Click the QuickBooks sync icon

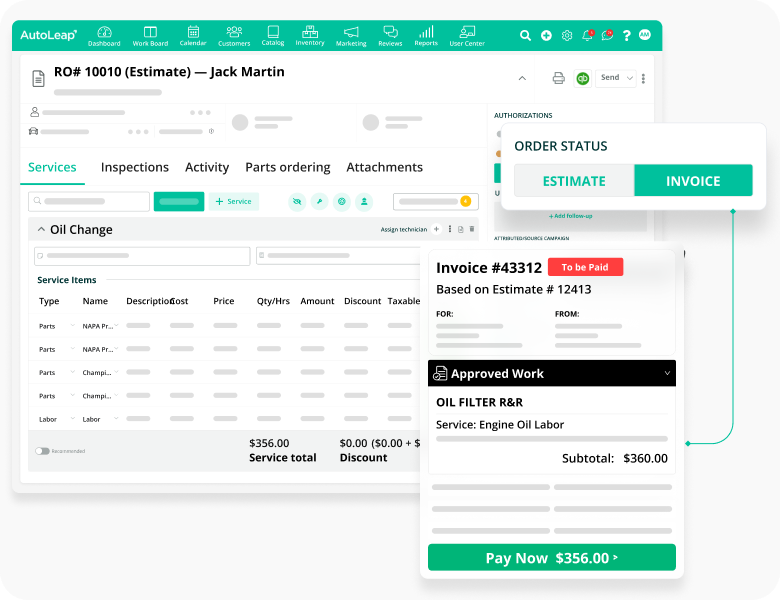pyautogui.click(x=582, y=78)
